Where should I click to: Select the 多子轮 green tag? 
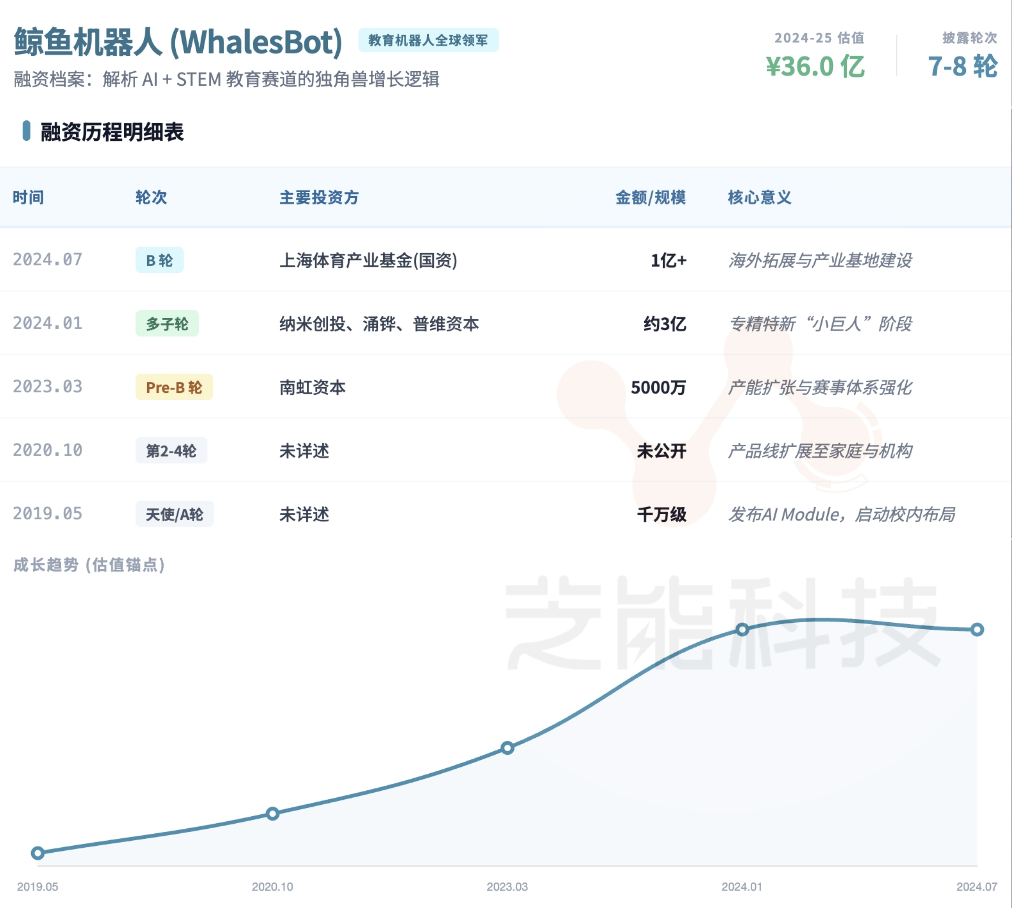167,324
